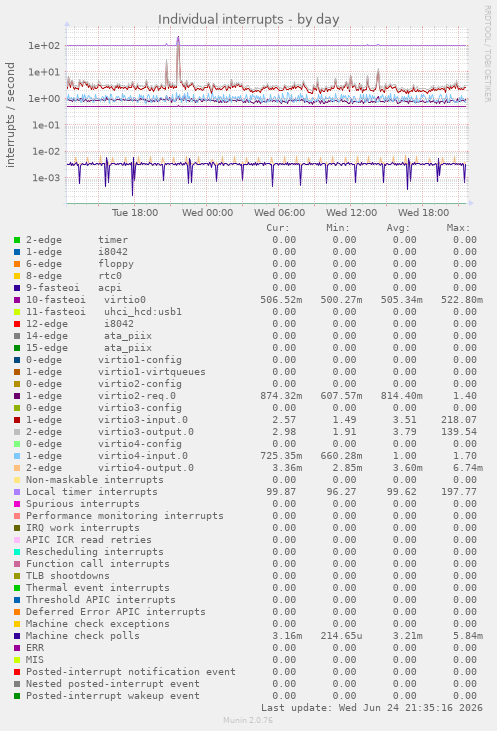Image resolution: width=497 pixels, height=731 pixels.
Task: Click the purple swatch for 10-fasteoi virtio0
Action: (x=17, y=300)
